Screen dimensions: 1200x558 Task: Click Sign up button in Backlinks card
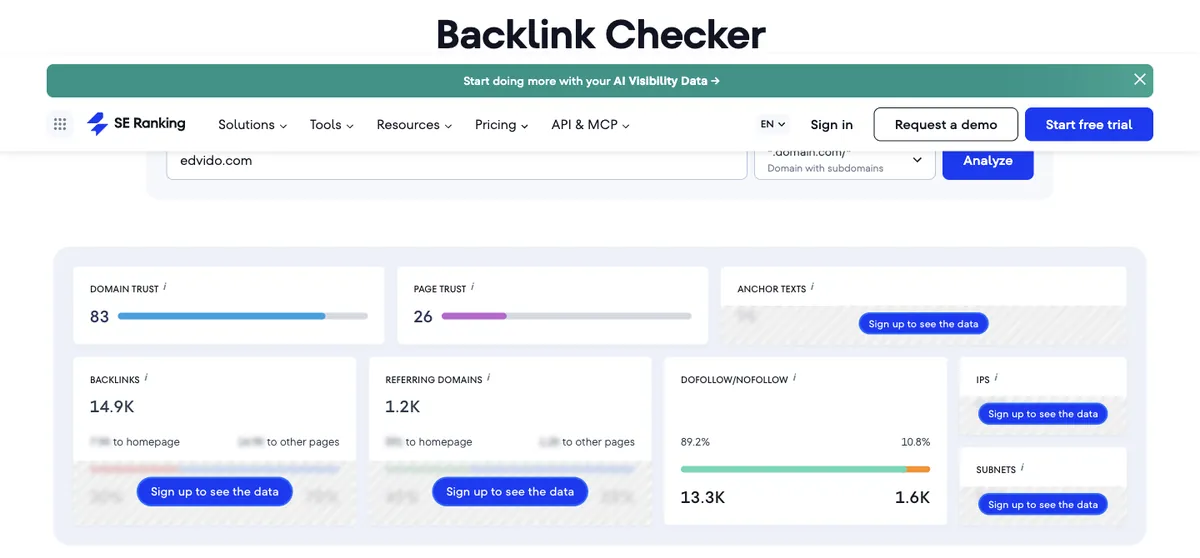(x=215, y=491)
